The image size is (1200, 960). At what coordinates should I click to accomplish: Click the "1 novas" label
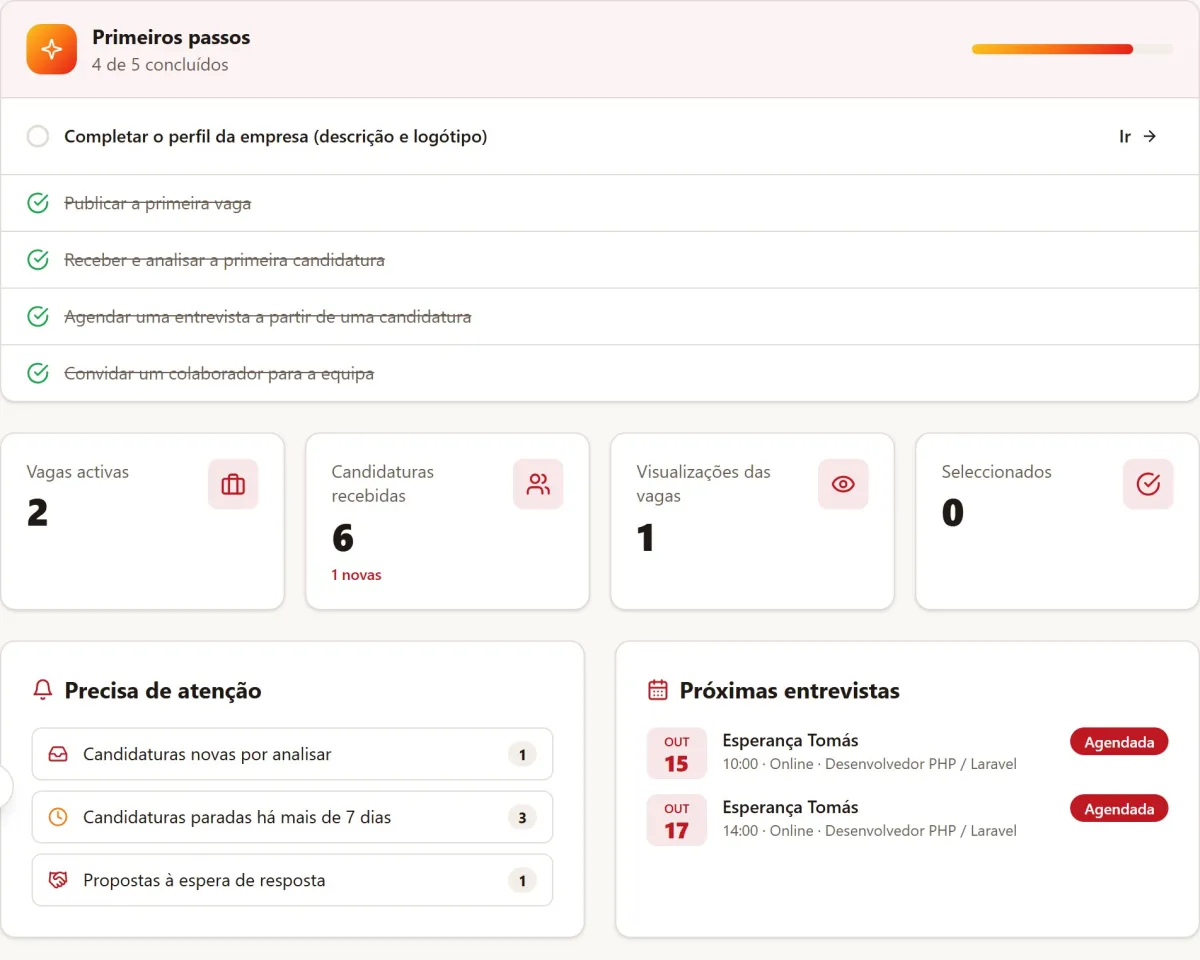tap(357, 575)
